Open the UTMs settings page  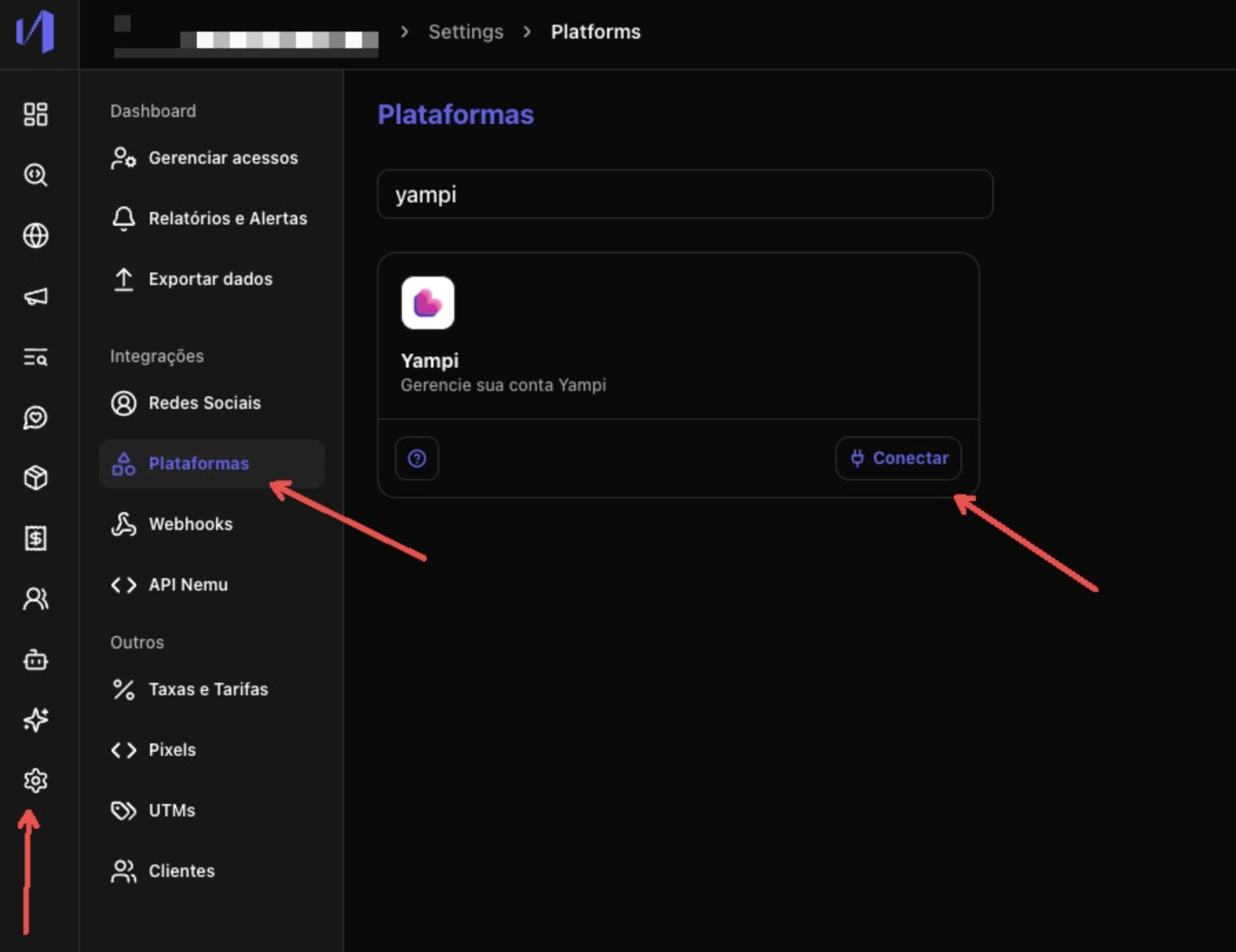(212, 811)
